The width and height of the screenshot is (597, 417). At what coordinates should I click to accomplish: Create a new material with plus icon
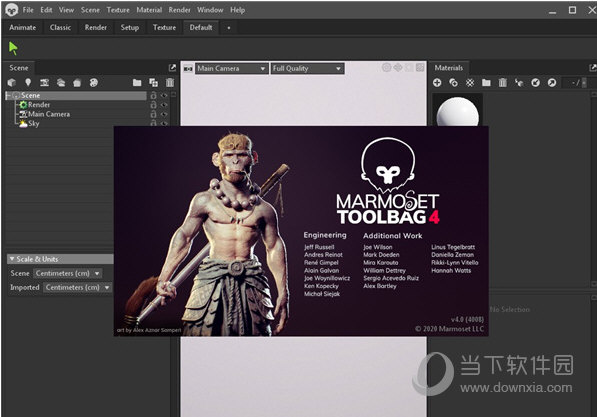pos(437,83)
